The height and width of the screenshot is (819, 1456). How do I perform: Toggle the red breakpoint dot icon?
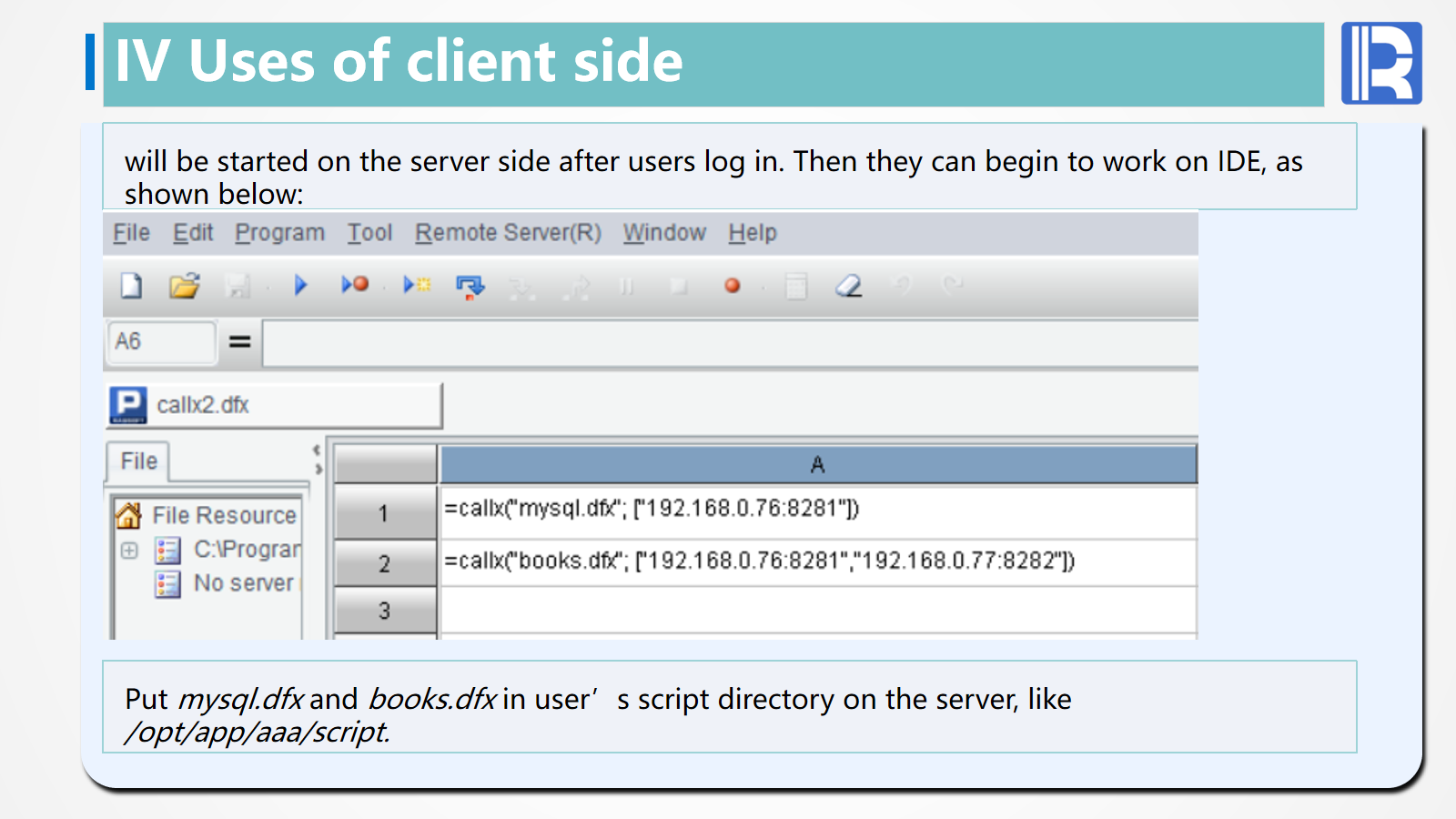tap(732, 286)
